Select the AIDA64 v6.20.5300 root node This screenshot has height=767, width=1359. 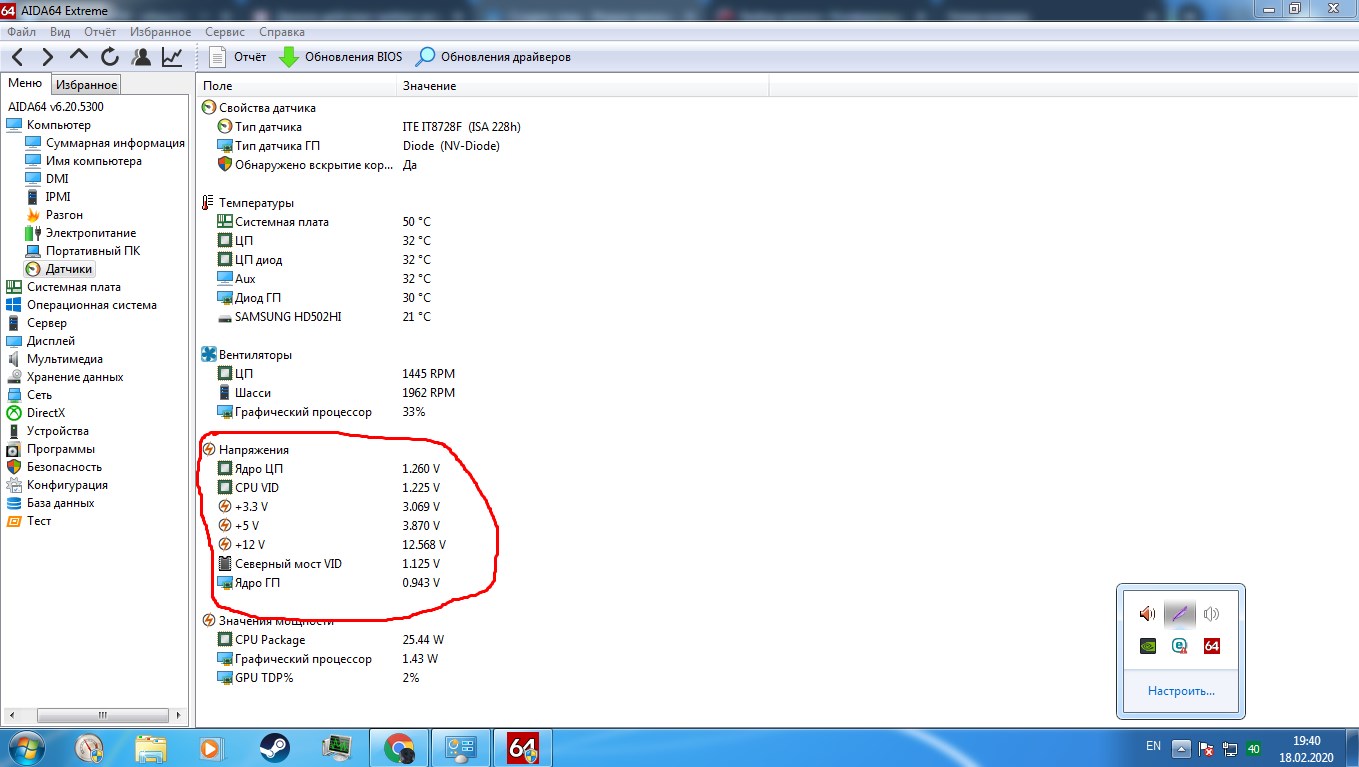point(56,107)
